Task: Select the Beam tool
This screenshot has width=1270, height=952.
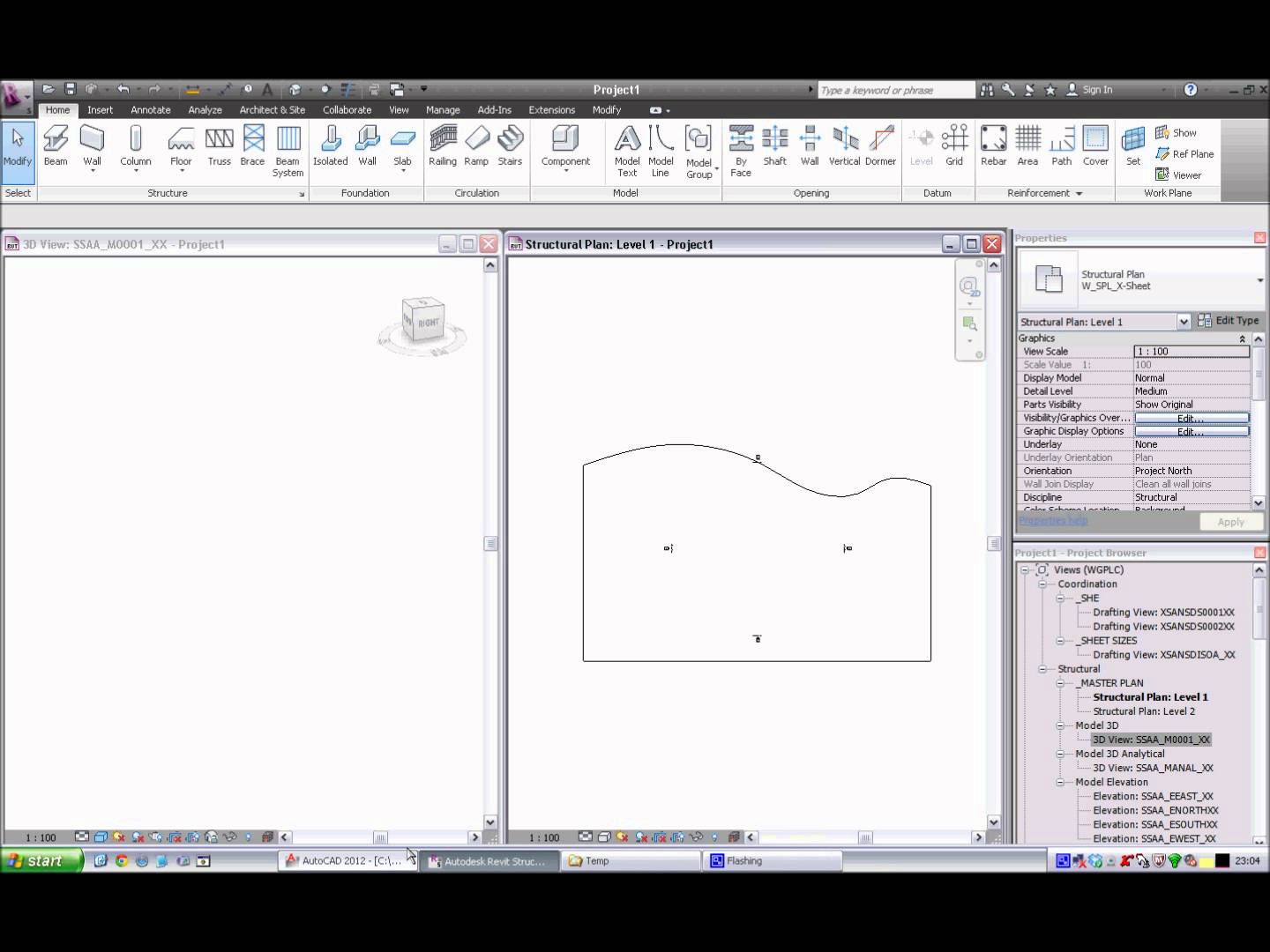Action: [x=55, y=145]
